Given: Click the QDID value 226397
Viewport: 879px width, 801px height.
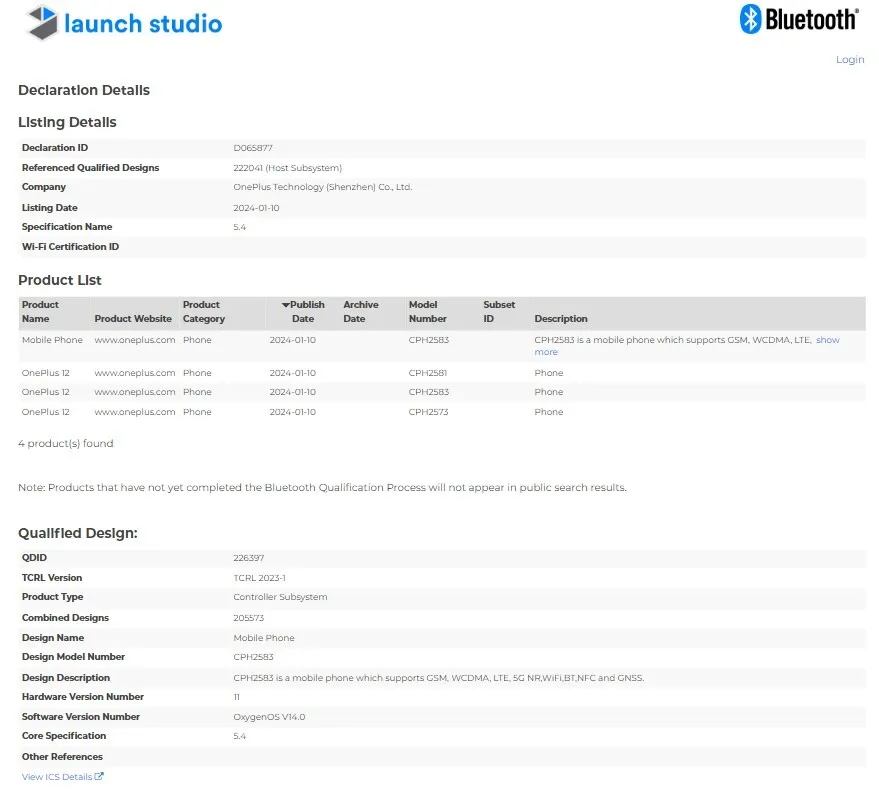Looking at the screenshot, I should click(248, 558).
